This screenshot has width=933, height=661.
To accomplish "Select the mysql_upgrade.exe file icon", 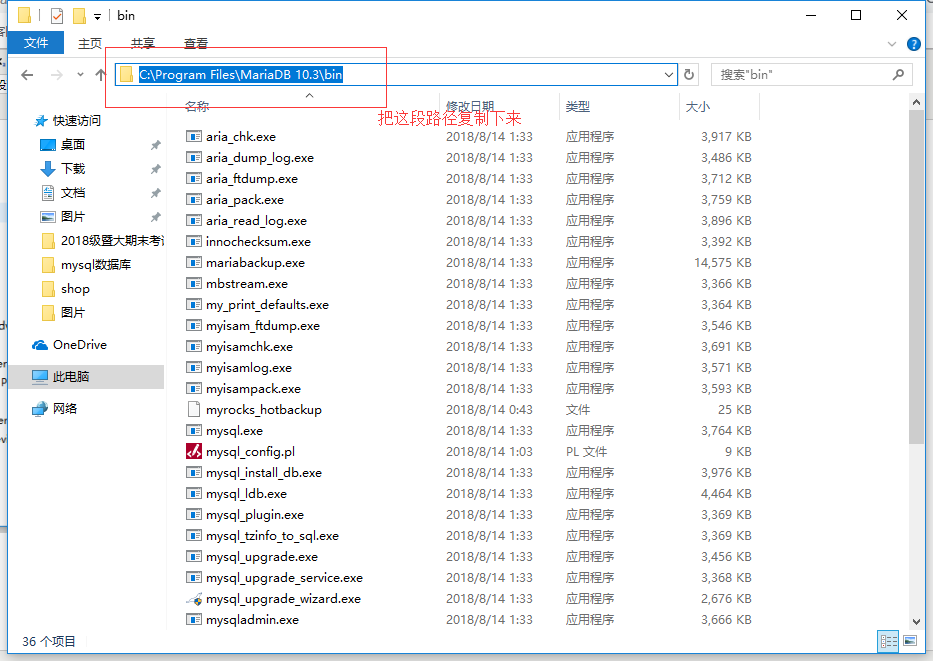I will click(x=193, y=556).
